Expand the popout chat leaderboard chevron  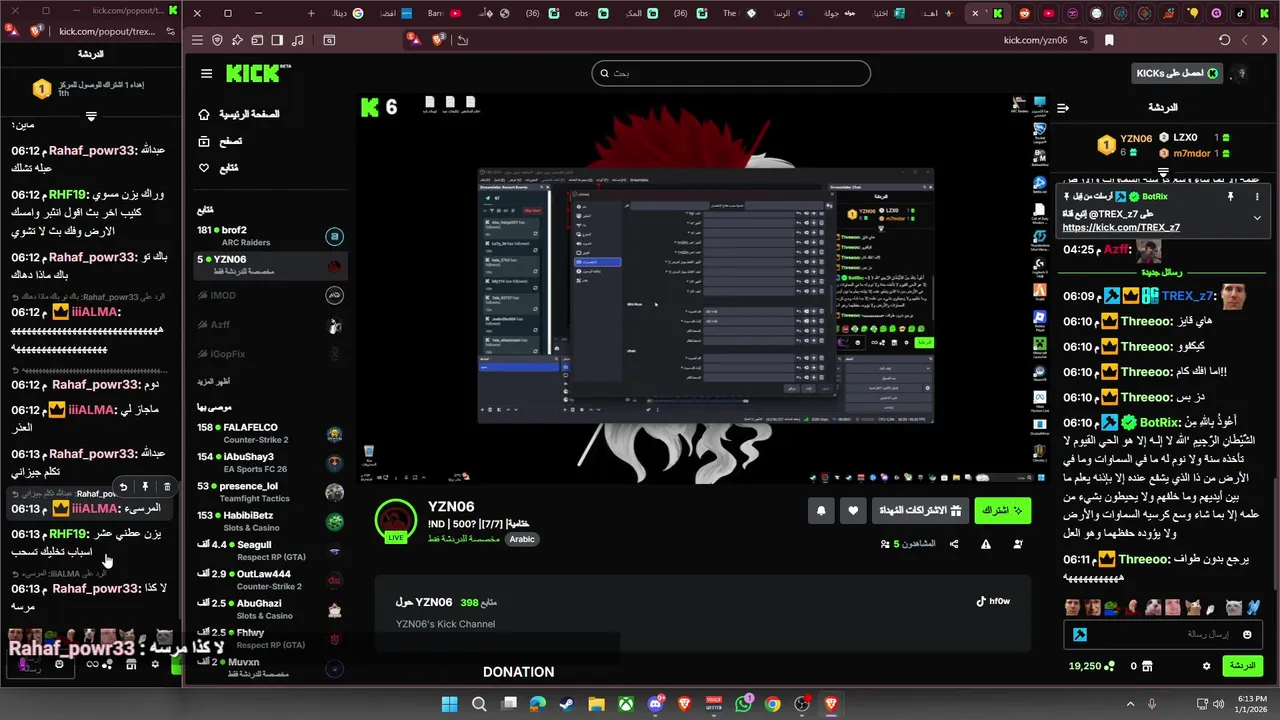[x=91, y=117]
